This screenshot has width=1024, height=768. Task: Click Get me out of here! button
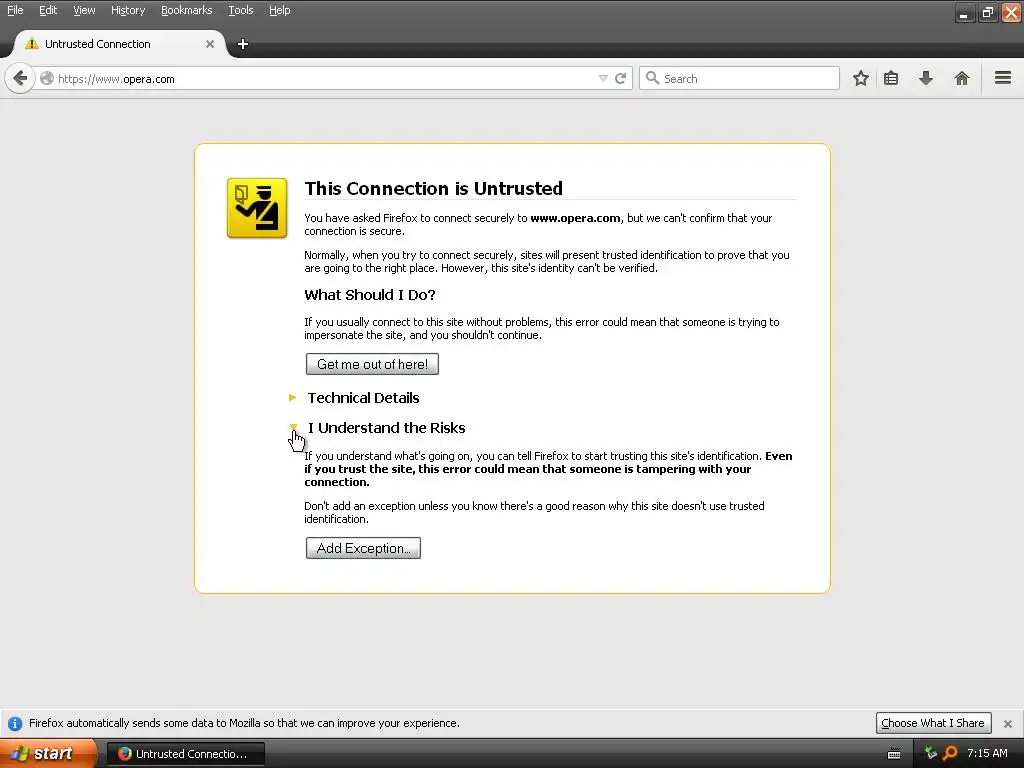pos(372,364)
